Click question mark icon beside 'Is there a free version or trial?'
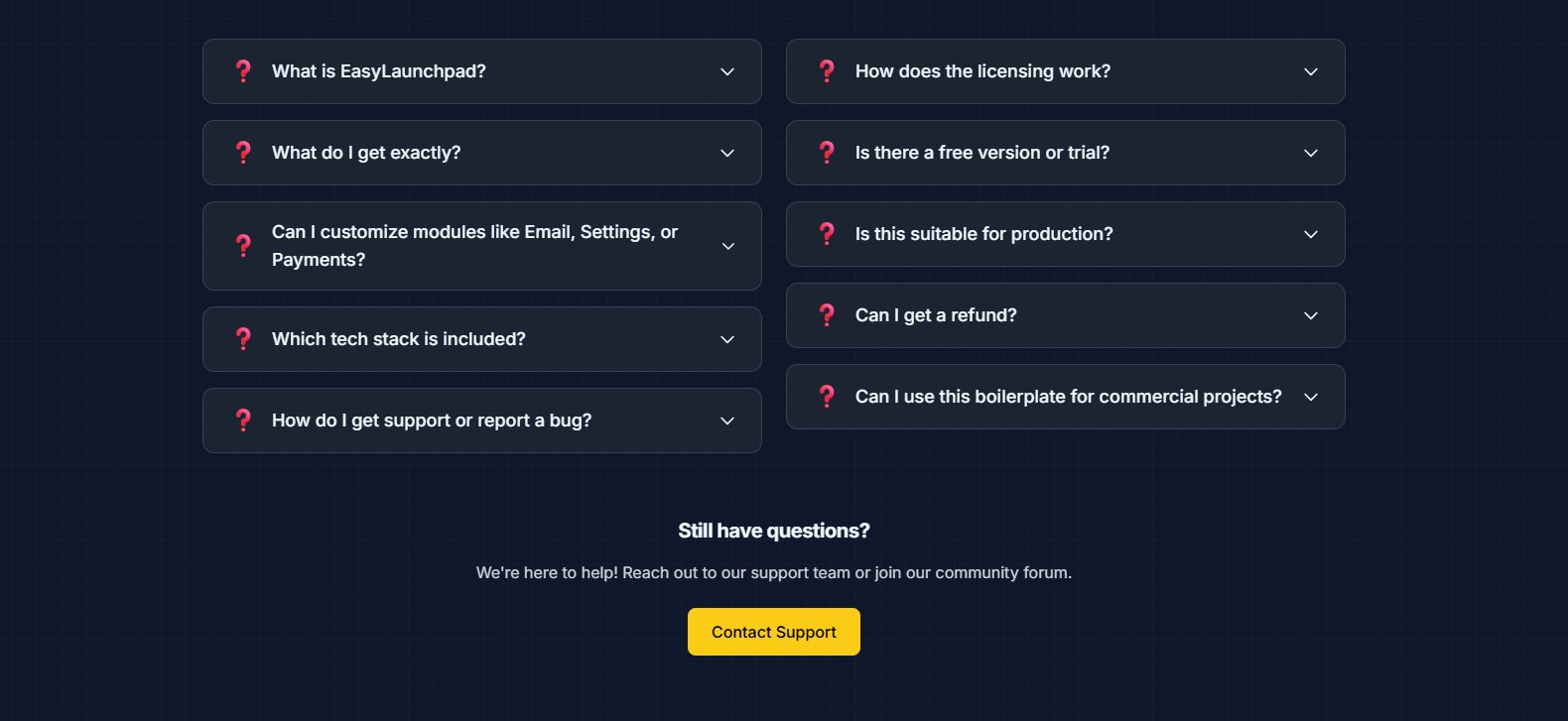The image size is (1568, 721). [x=827, y=152]
